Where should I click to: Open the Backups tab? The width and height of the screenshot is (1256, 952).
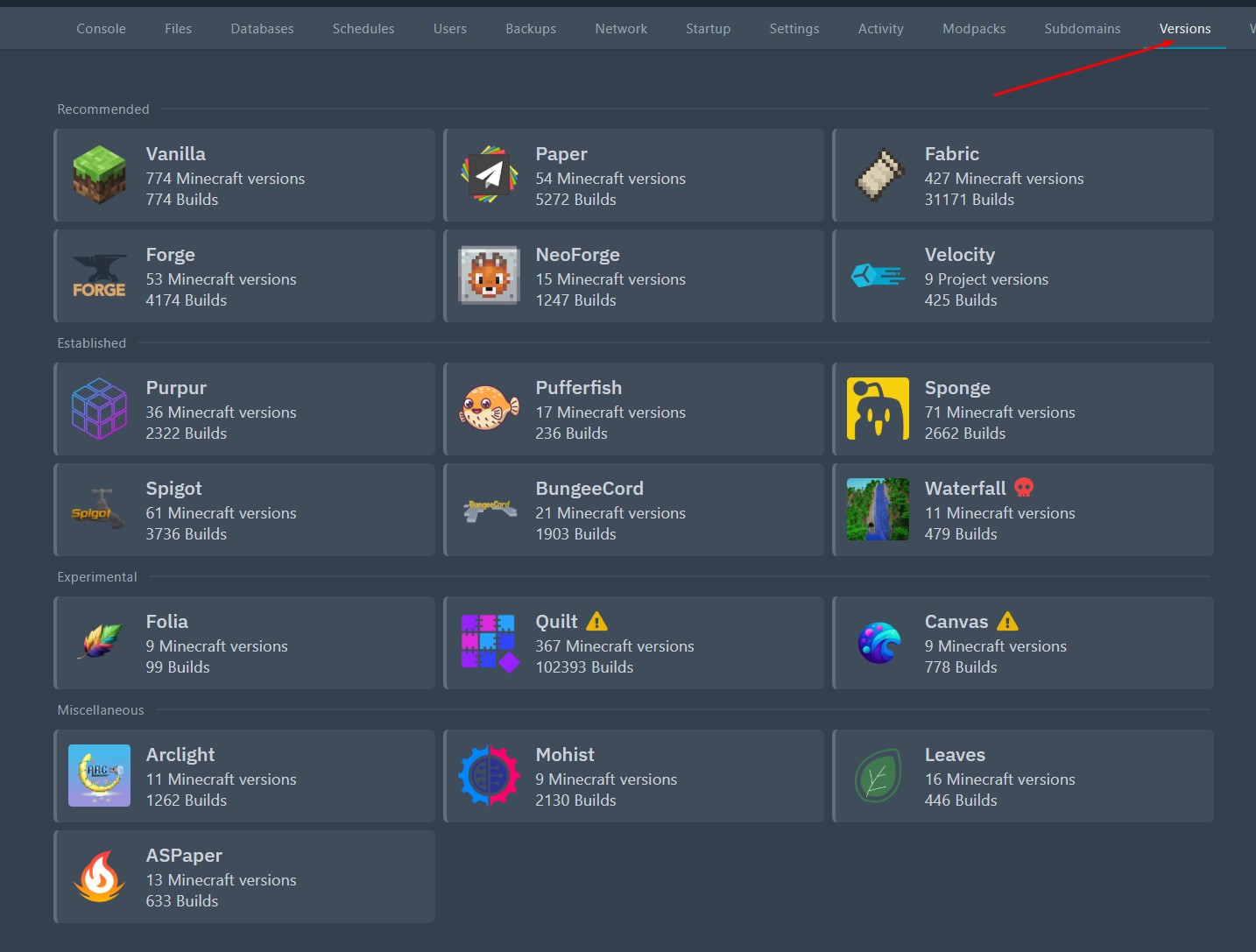pos(531,29)
